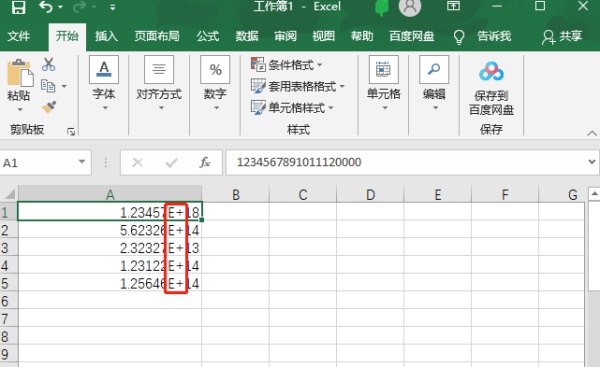Open the 数字 number format group
This screenshot has height=367, width=600.
coord(215,83)
